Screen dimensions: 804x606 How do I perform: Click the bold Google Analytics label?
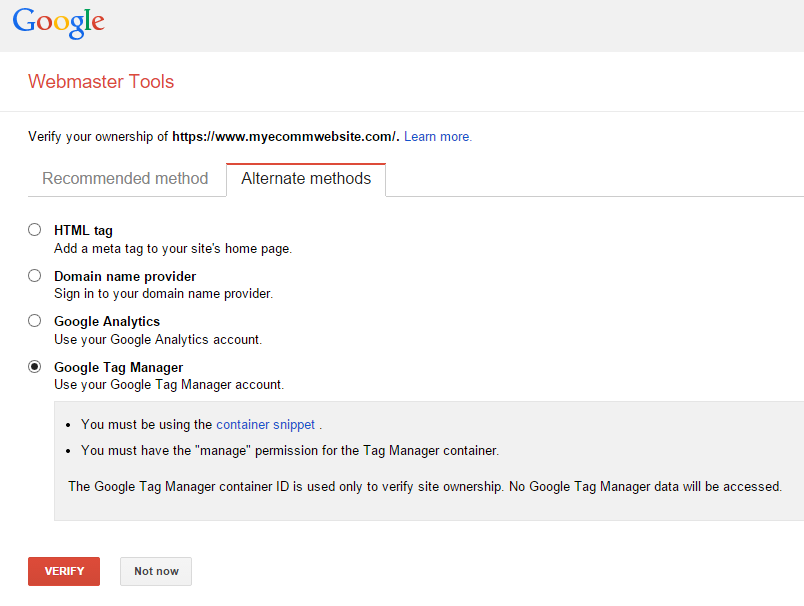pos(107,322)
